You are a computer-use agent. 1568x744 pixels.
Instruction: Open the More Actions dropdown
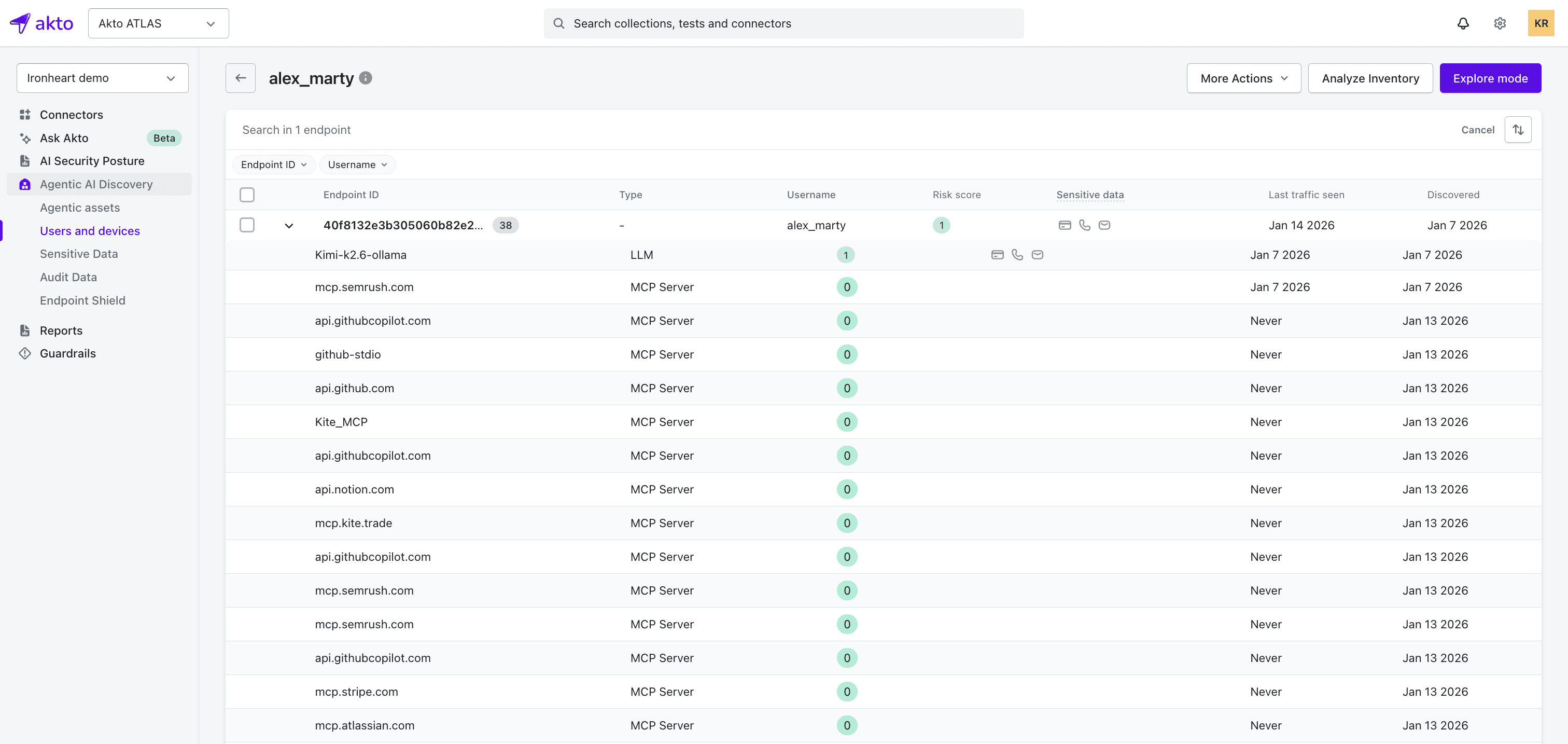pos(1243,78)
